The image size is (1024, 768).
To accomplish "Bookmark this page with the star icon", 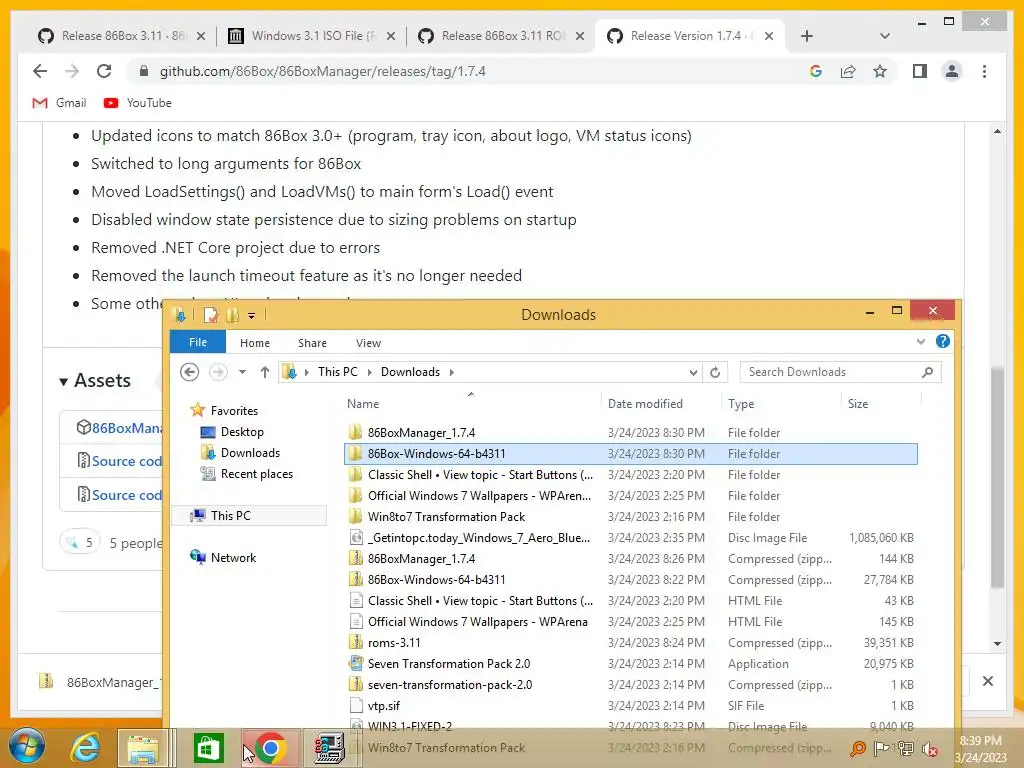I will [880, 71].
